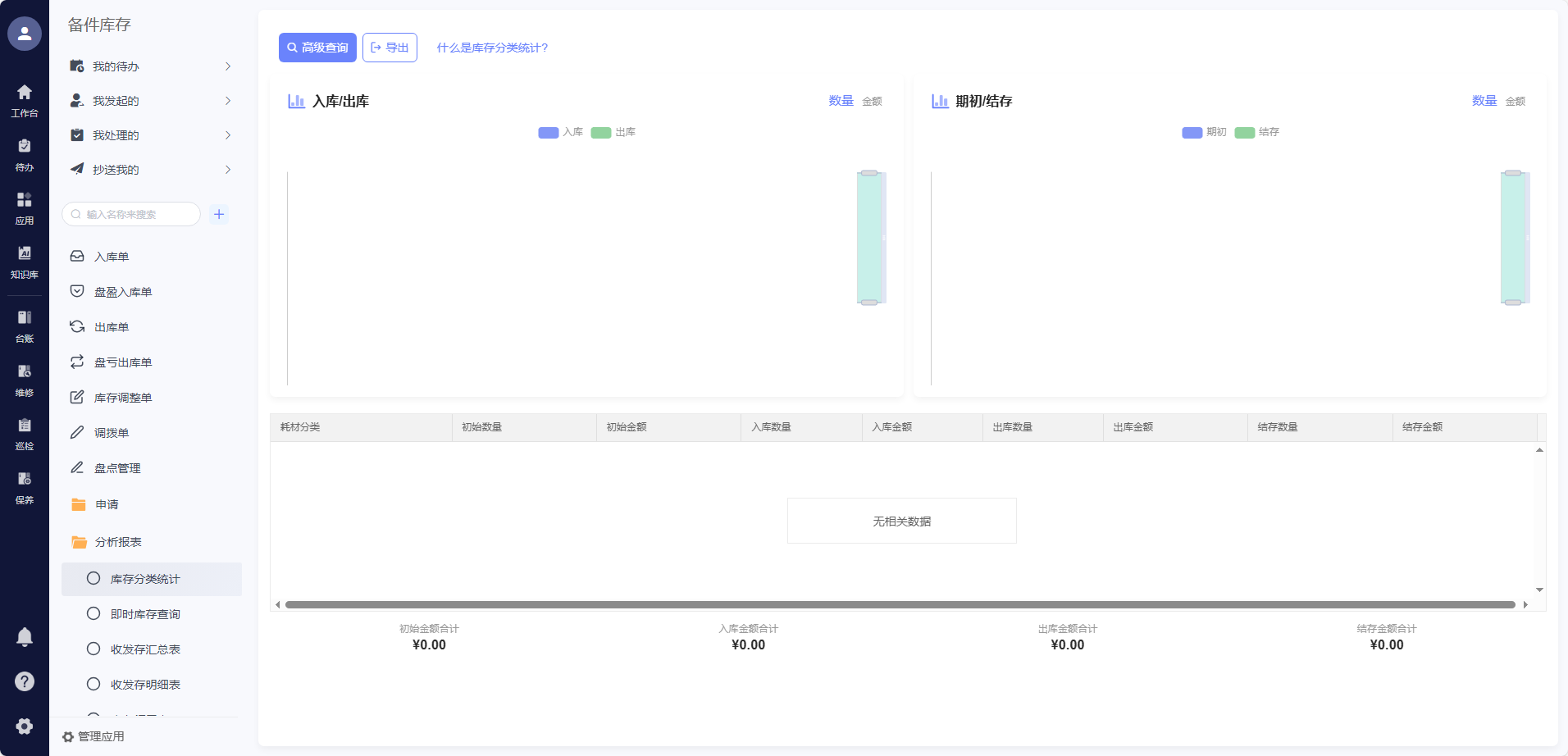Expand the 我的待办 chevron
The height and width of the screenshot is (756, 1568).
point(228,66)
